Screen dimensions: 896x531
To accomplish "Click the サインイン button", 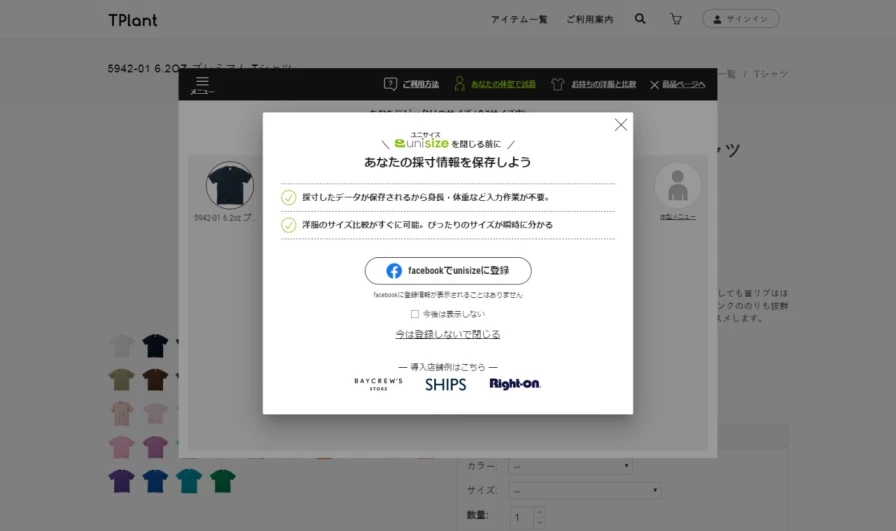I will pyautogui.click(x=740, y=19).
